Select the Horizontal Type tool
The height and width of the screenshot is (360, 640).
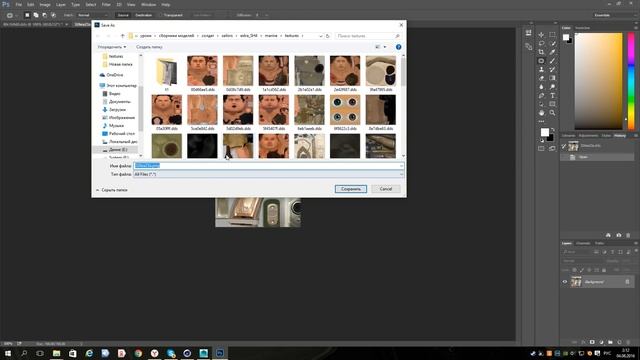[552, 96]
